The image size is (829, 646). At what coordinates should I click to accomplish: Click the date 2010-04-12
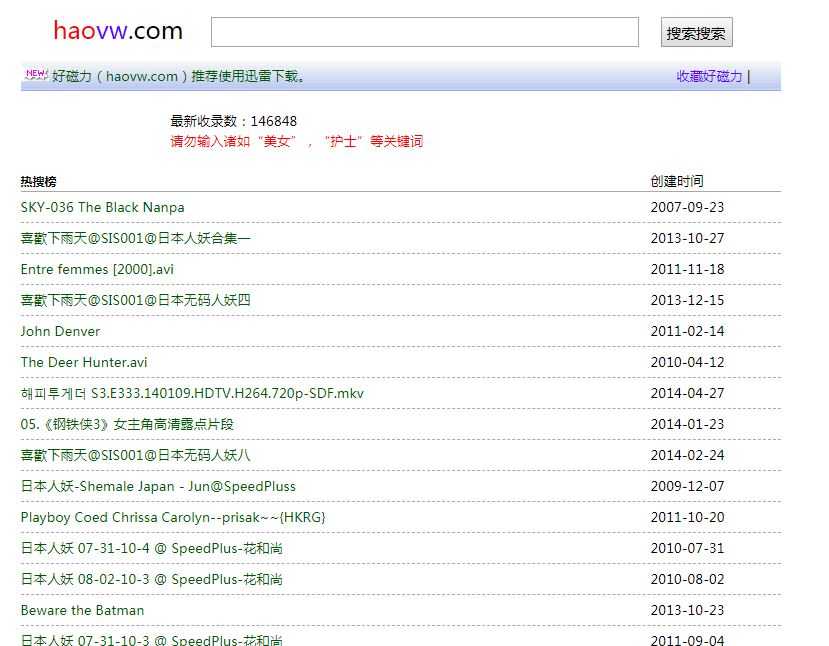[x=687, y=363]
